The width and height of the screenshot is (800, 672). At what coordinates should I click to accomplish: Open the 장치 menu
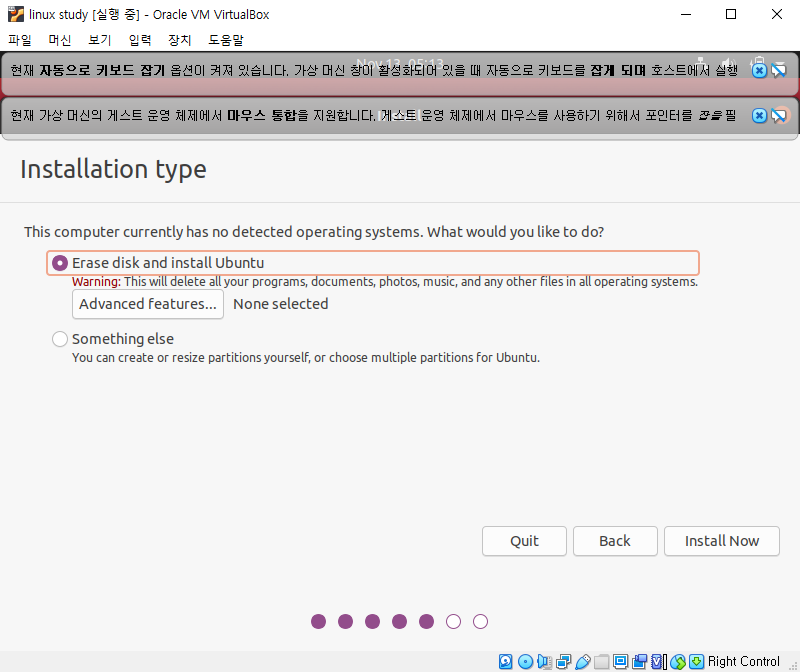tap(180, 40)
